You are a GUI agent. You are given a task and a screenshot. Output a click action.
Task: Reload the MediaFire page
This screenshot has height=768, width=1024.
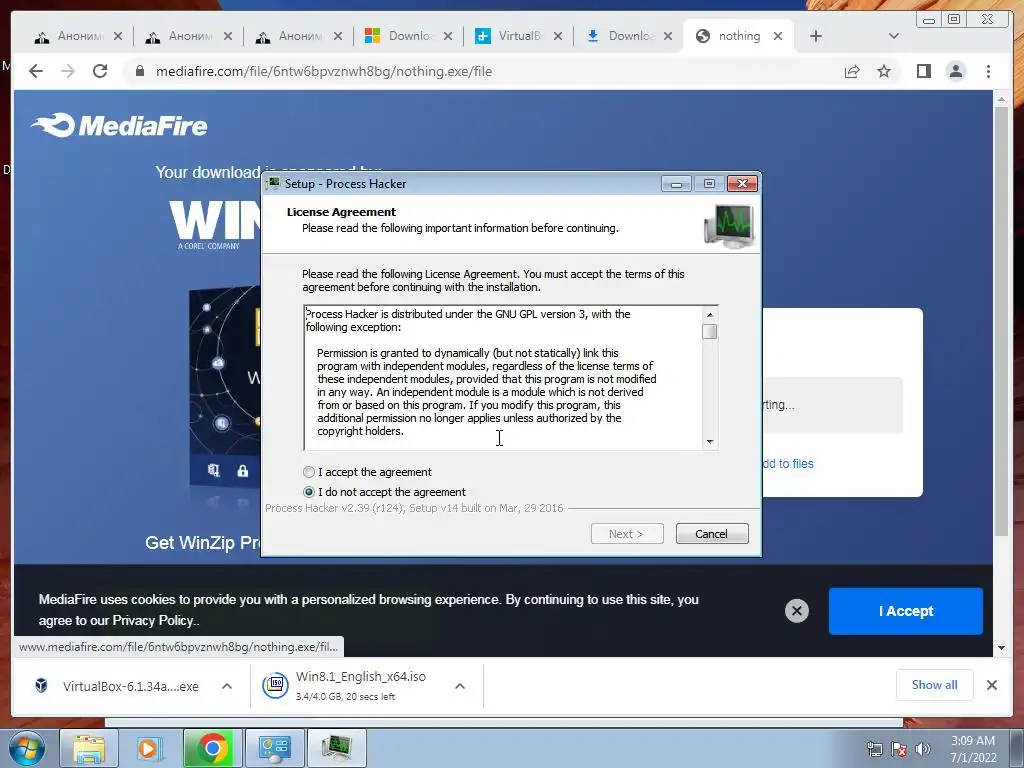100,71
